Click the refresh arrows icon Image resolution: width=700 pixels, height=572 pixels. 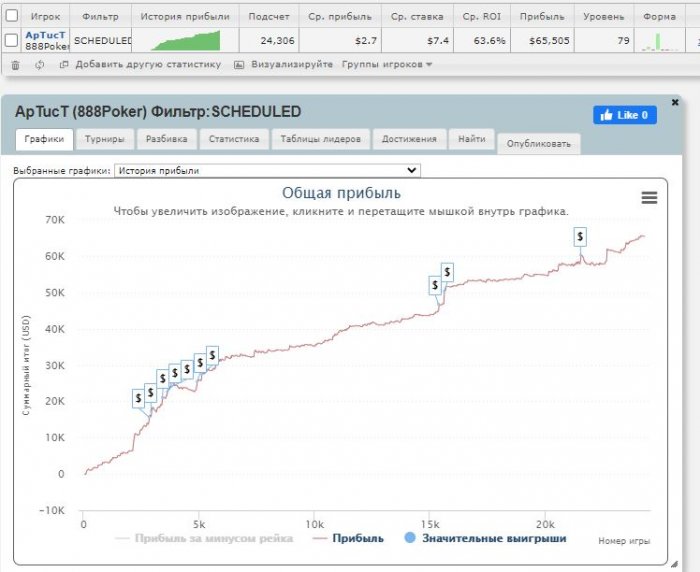[40, 65]
